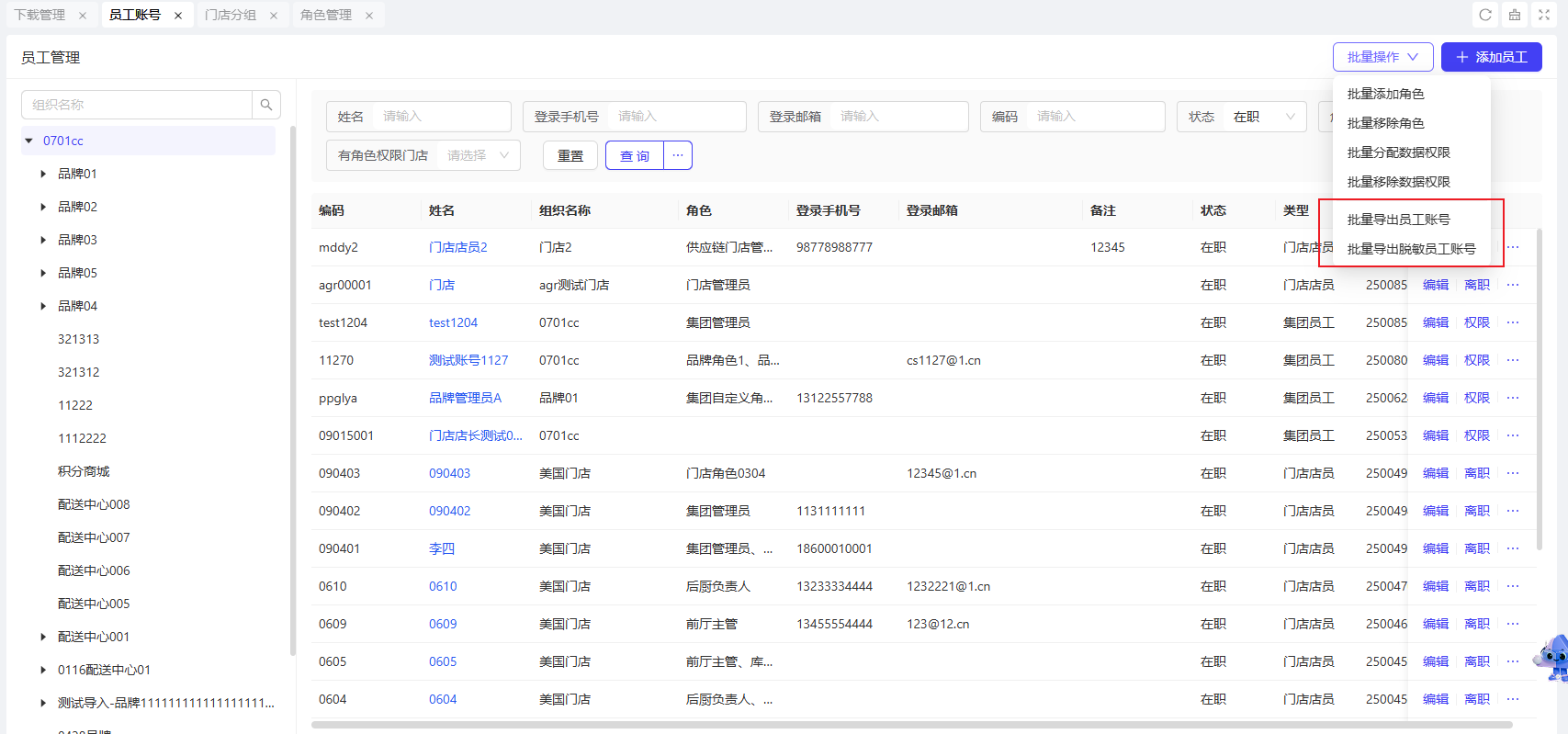Focus the 登录手机号 input field
Screen dimensions: 1568x734
675,117
